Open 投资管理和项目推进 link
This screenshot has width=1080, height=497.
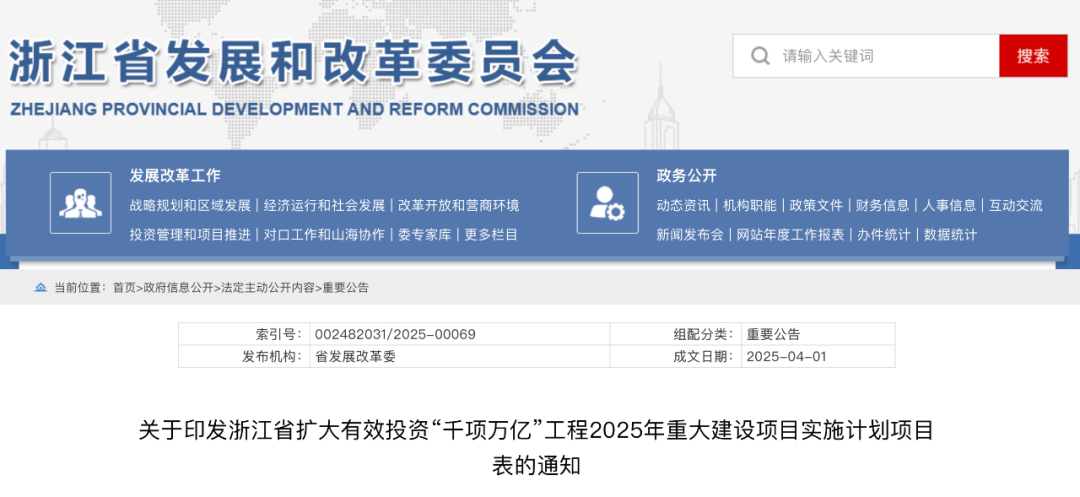[190, 235]
